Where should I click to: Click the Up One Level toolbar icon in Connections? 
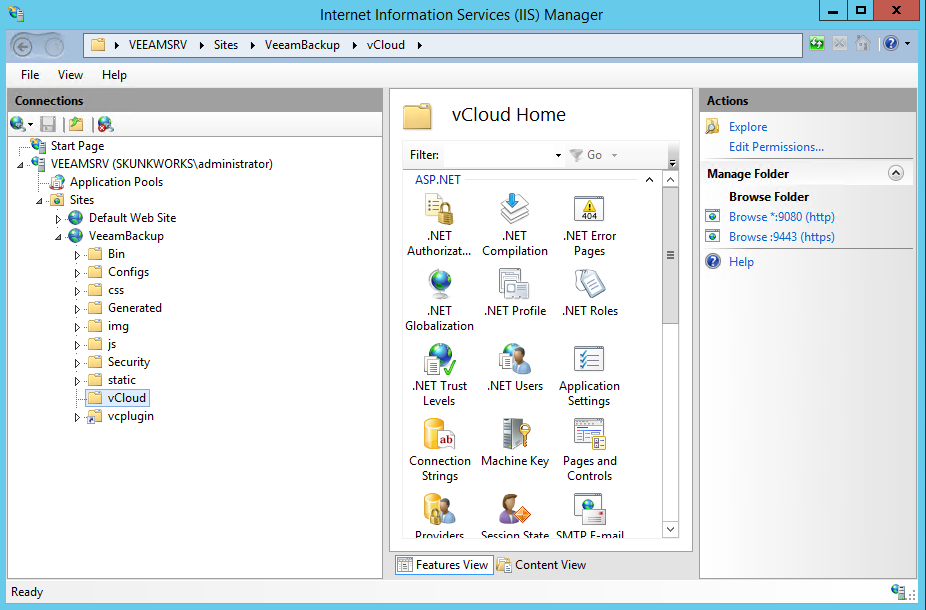pyautogui.click(x=76, y=124)
